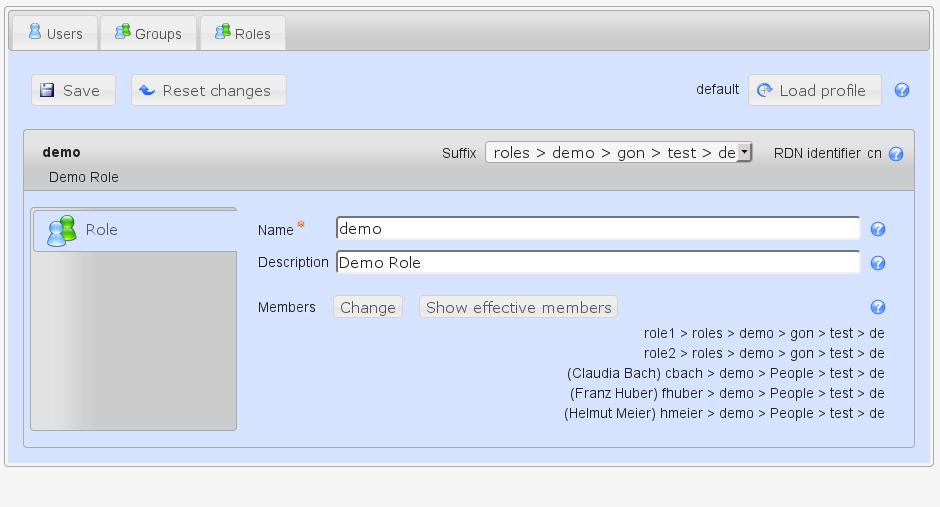The height and width of the screenshot is (507, 940).
Task: Click the floppy disk icon on Save
Action: coord(47,90)
